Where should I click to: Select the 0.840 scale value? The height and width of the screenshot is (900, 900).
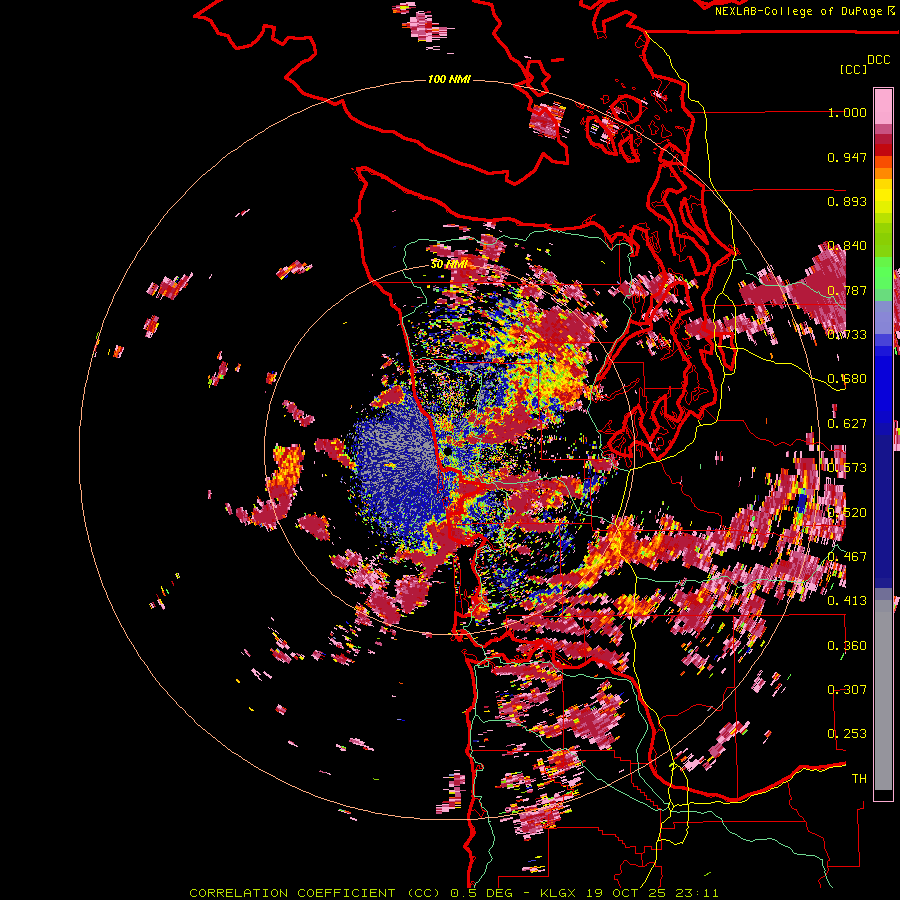(x=847, y=246)
